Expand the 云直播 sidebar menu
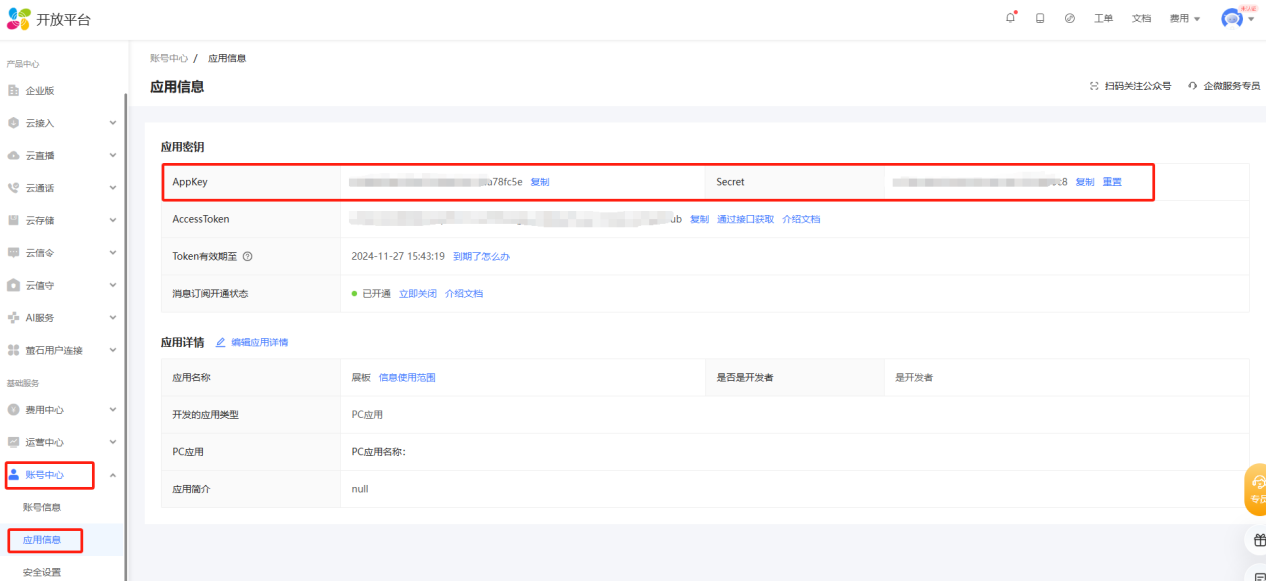The height and width of the screenshot is (581, 1266). click(x=112, y=156)
